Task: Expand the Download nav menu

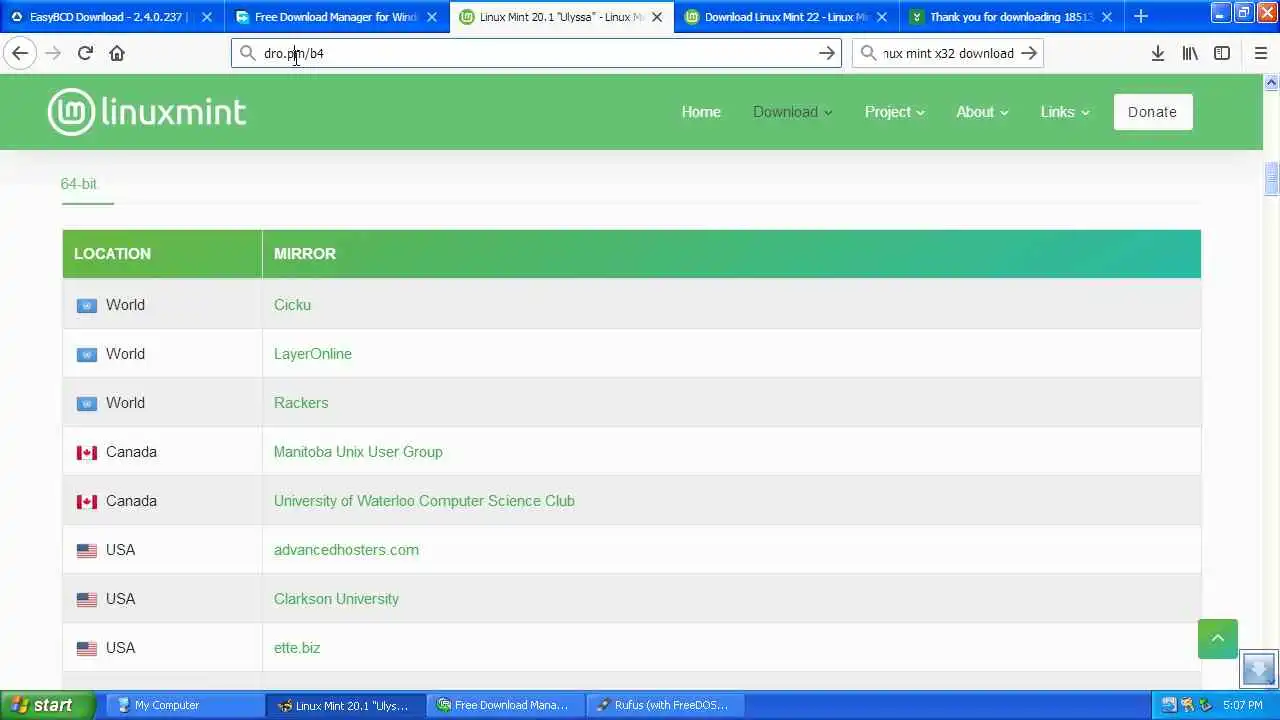Action: point(792,112)
